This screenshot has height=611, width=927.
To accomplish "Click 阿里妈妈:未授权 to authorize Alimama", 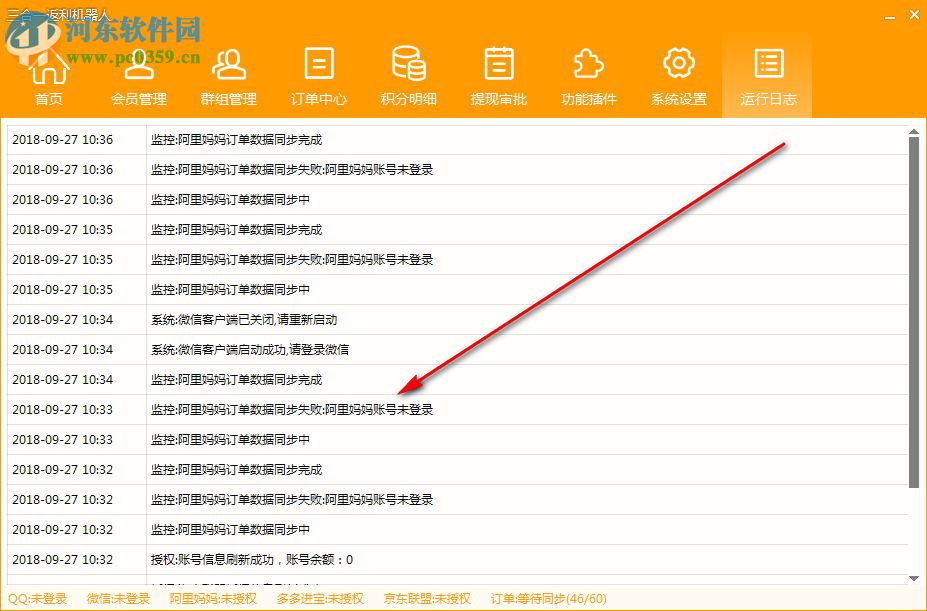I will 213,600.
